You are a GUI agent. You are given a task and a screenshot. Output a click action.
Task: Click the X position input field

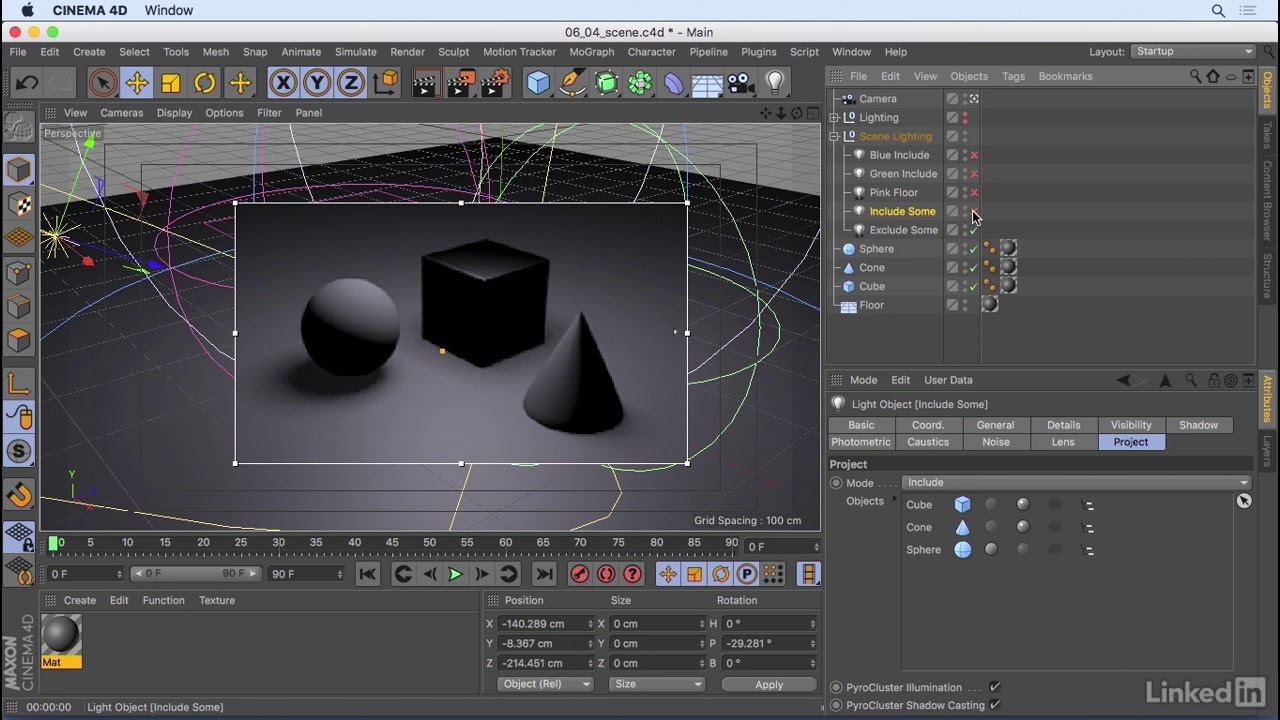[547, 623]
